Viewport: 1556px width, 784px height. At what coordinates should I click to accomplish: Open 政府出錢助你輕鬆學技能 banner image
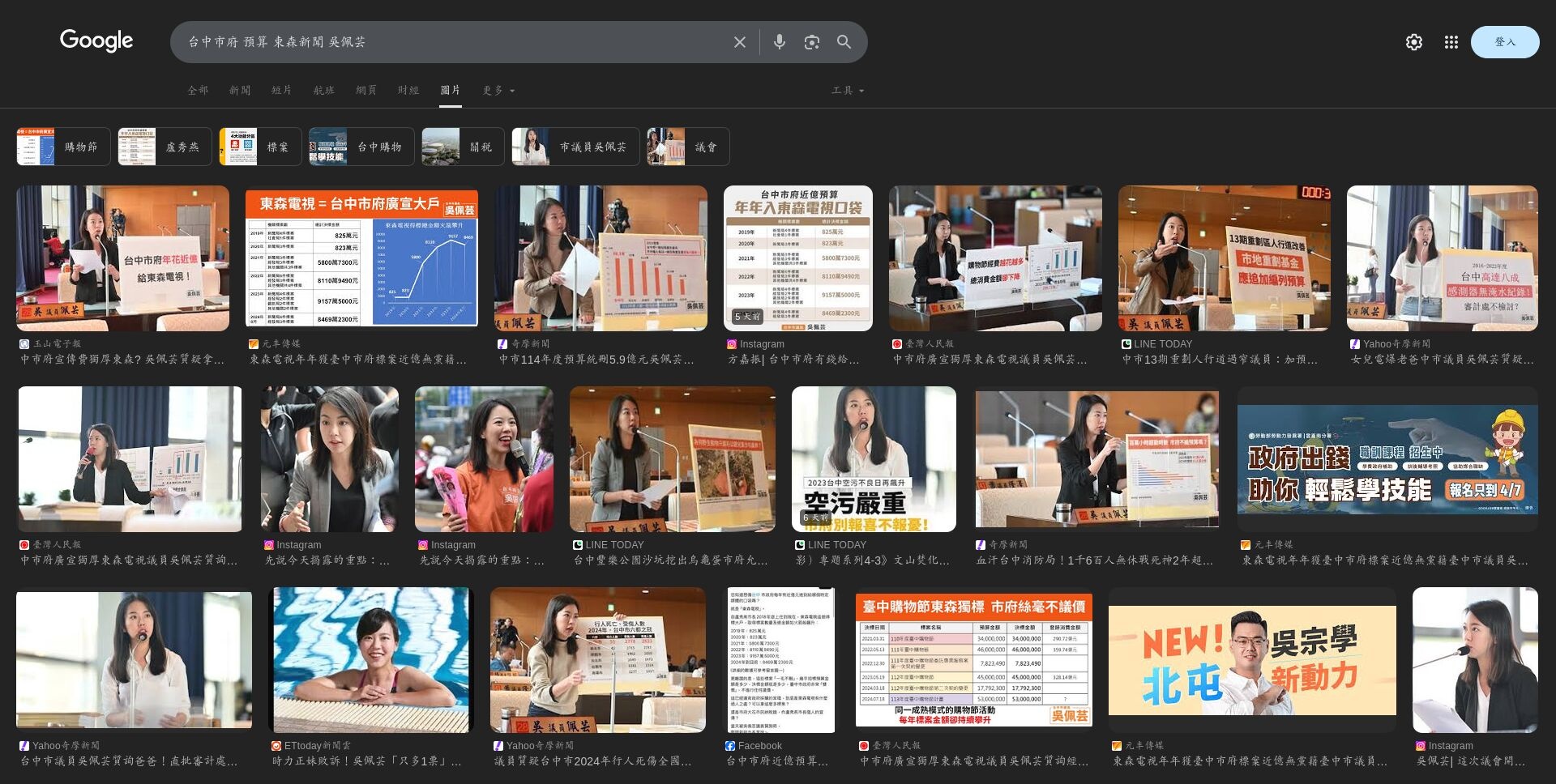[1387, 459]
